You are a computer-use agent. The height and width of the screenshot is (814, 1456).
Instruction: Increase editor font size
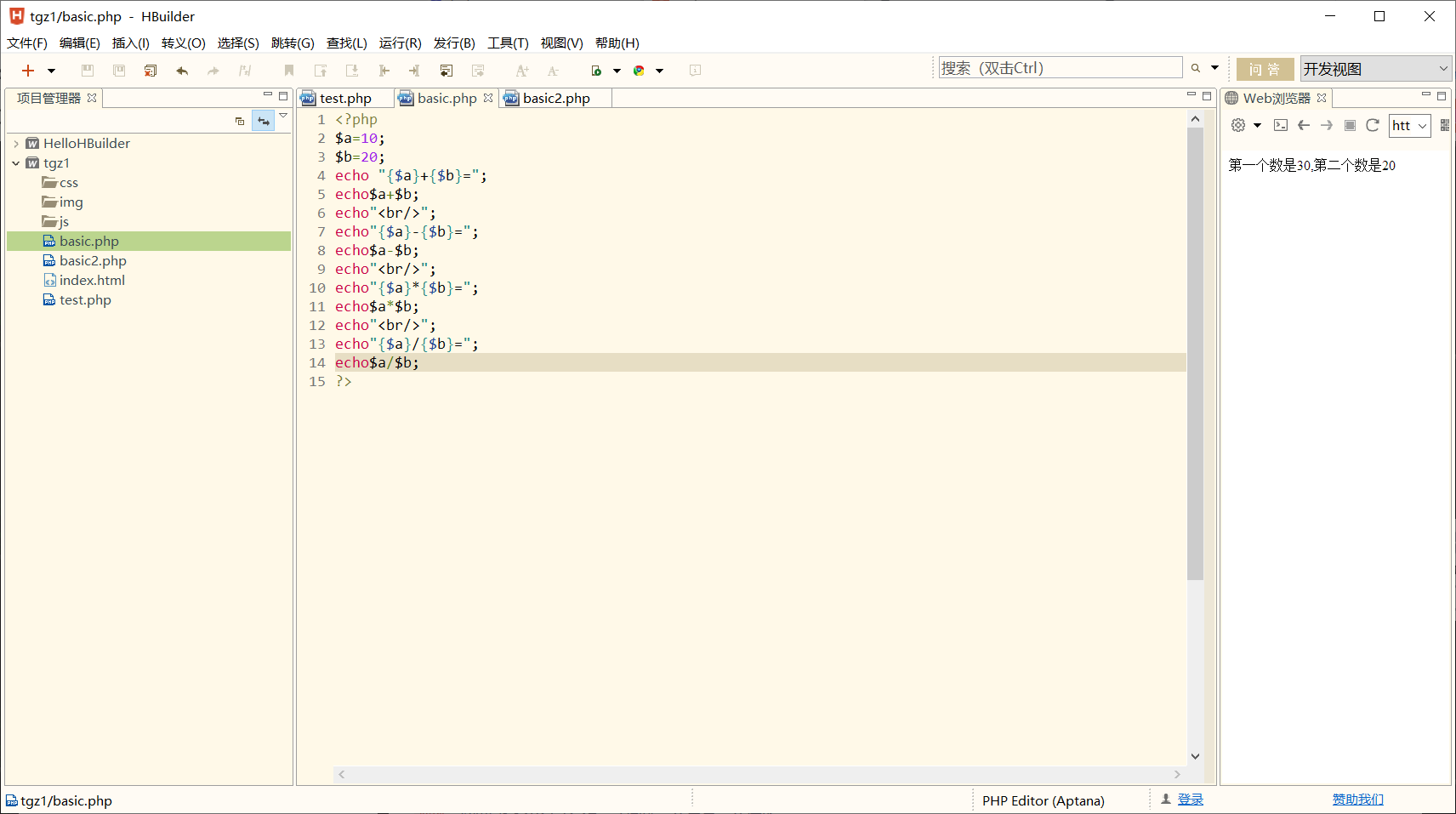pos(521,71)
